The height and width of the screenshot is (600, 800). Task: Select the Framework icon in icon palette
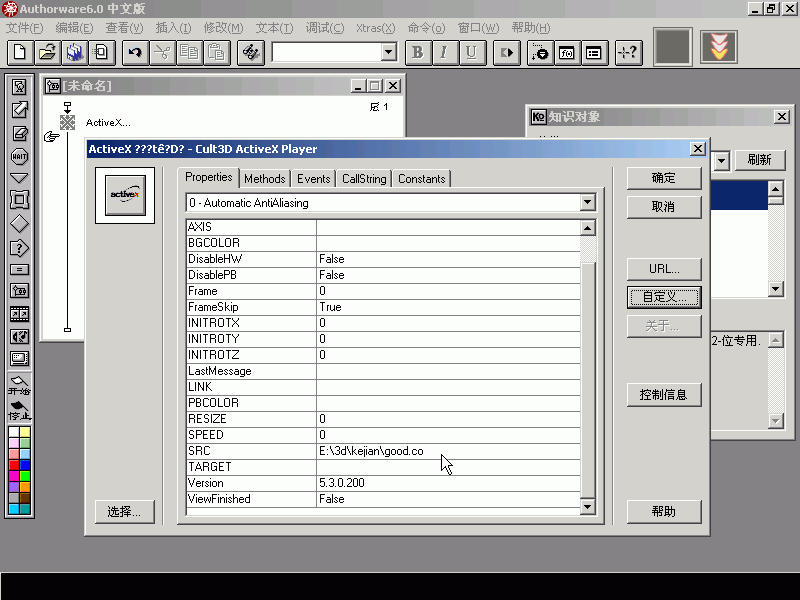[19, 199]
